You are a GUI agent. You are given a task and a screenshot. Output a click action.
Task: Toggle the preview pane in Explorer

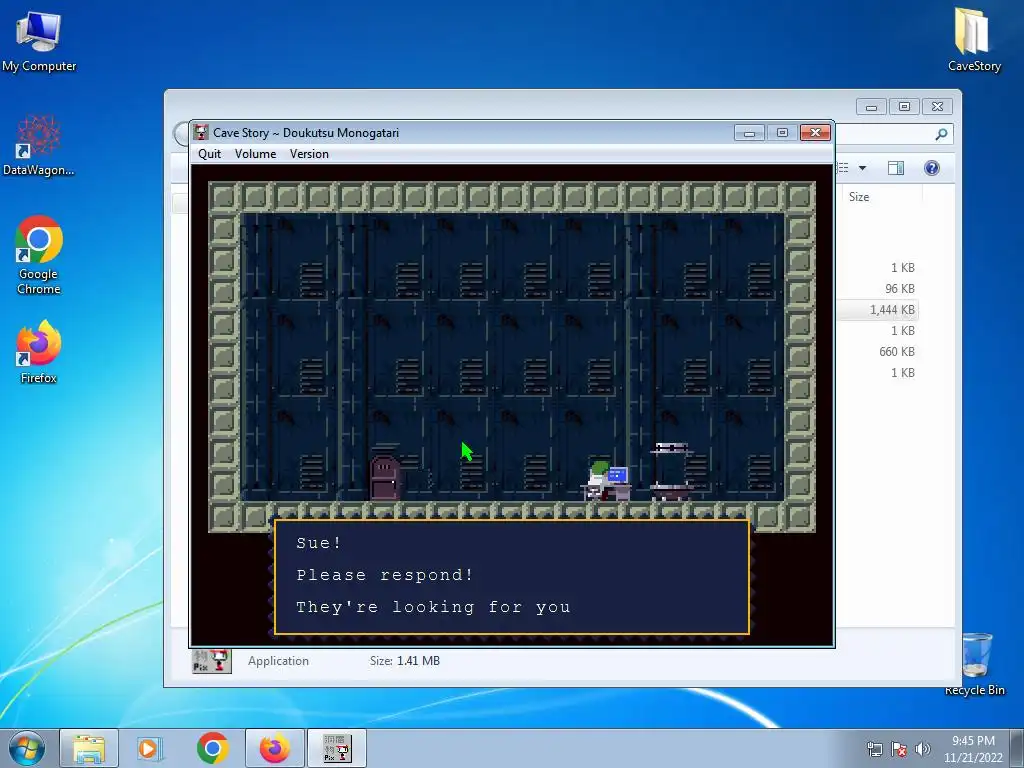[895, 168]
